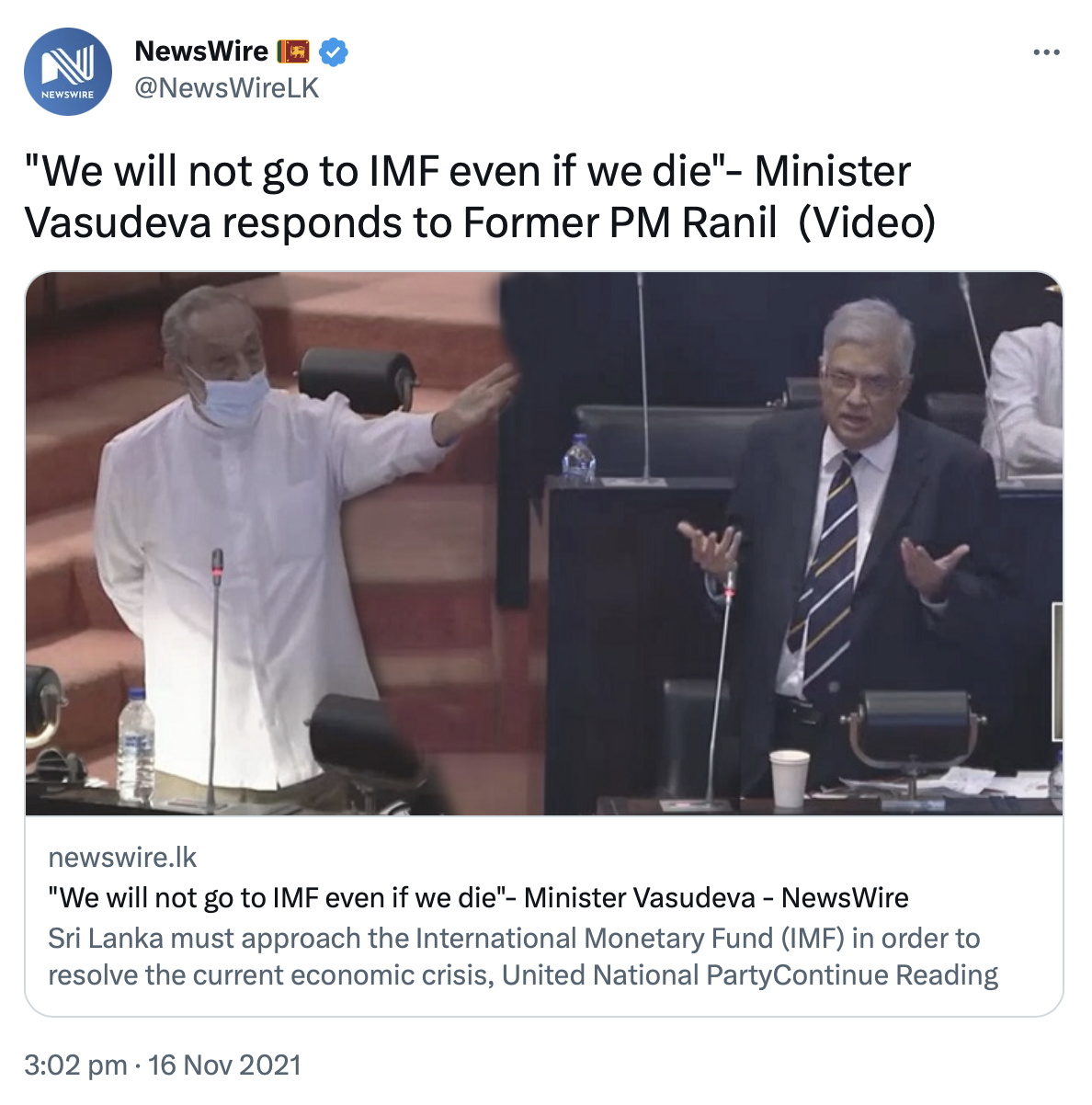Screen dimensions: 1092x1105
Task: Click the card description starting "Sri Lanka must approach"
Action: coord(523,956)
